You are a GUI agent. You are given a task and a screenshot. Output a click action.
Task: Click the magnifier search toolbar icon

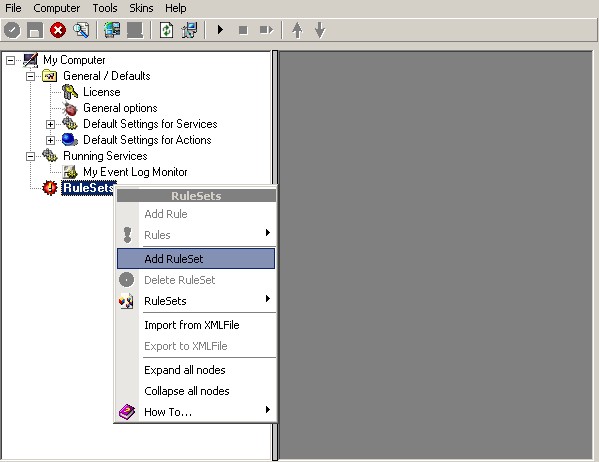81,30
